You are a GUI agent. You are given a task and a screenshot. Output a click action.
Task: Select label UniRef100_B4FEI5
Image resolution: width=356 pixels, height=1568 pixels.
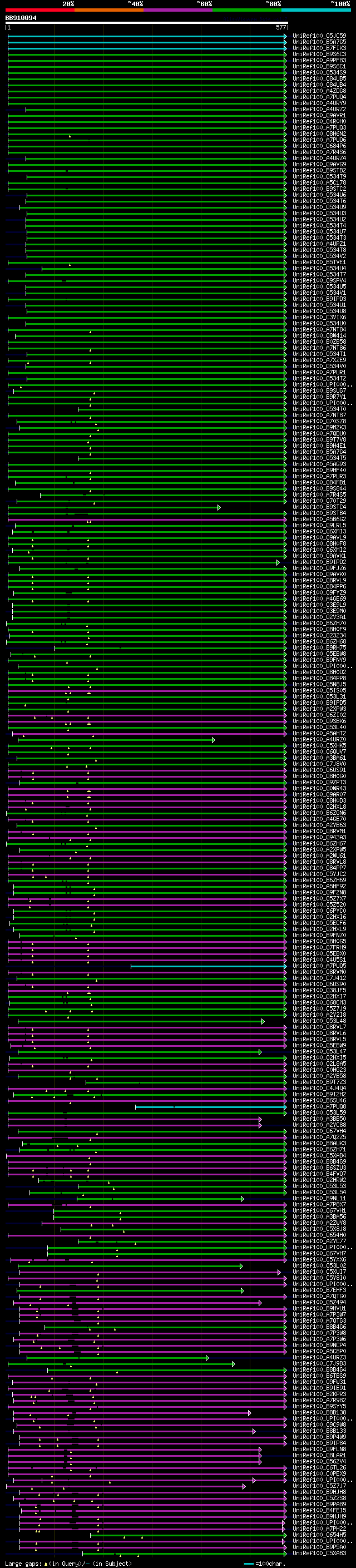[319, 1511]
